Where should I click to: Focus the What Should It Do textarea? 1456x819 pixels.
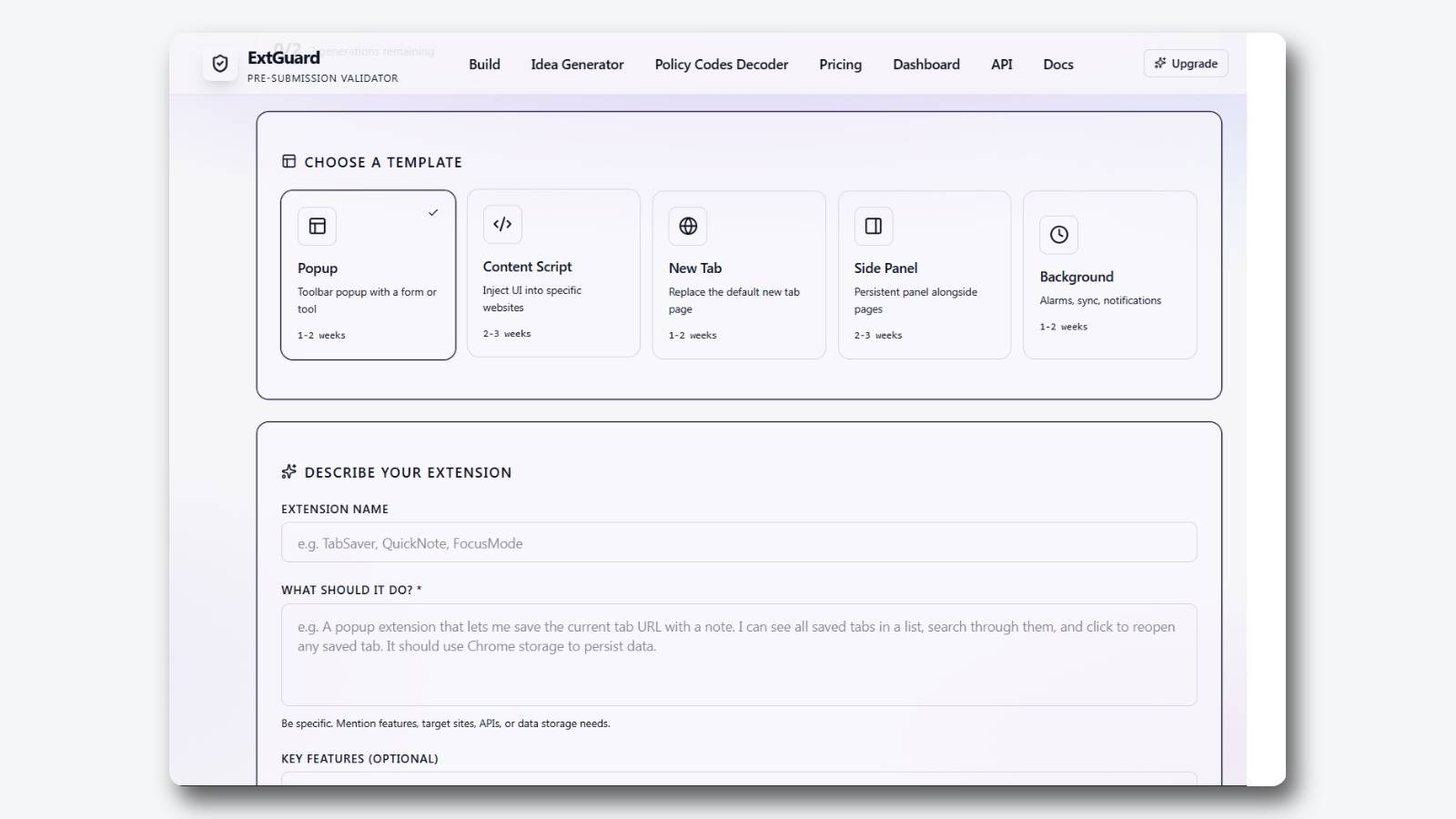pyautogui.click(x=739, y=654)
